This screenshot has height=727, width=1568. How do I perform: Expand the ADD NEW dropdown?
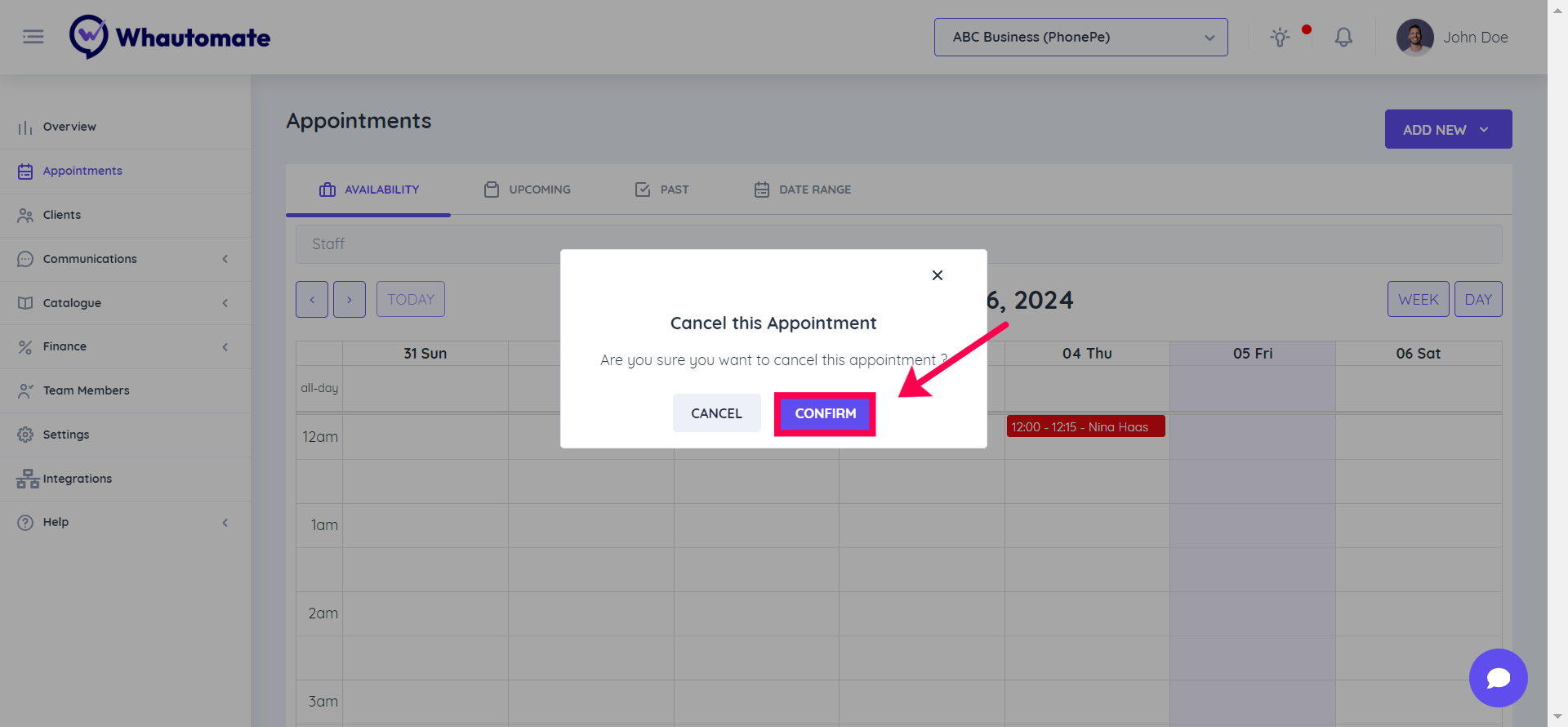[x=1448, y=130]
